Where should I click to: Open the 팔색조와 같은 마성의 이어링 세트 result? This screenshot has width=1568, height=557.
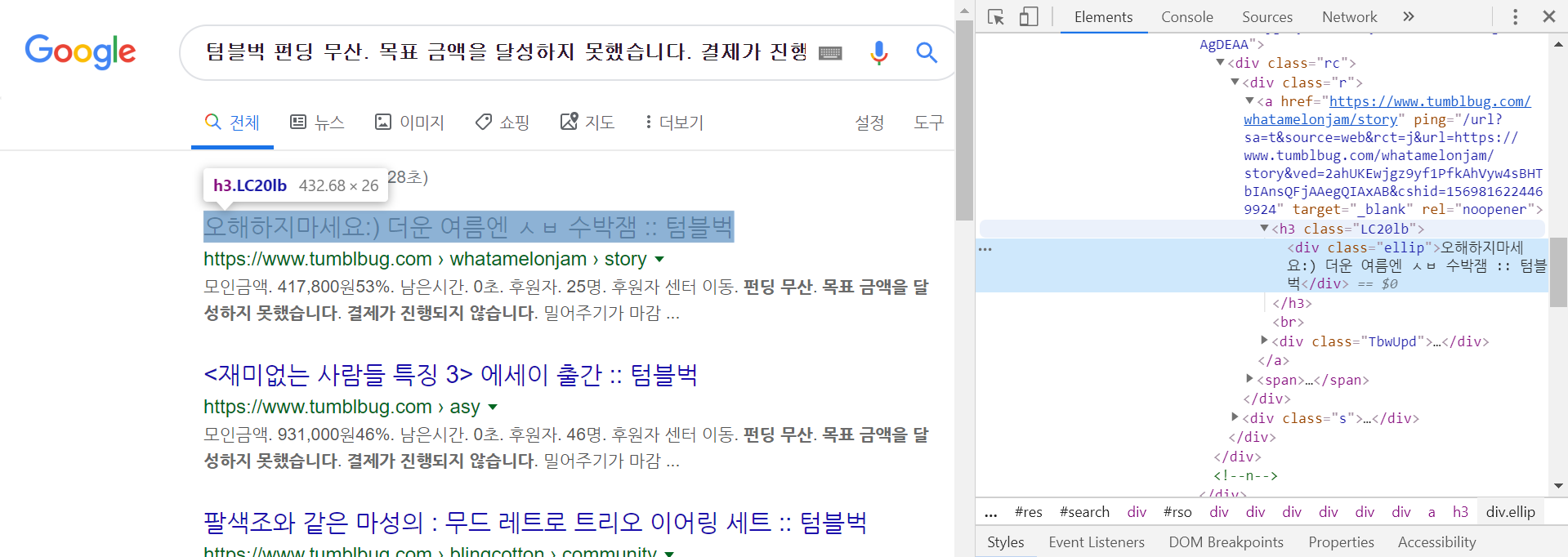point(535,522)
